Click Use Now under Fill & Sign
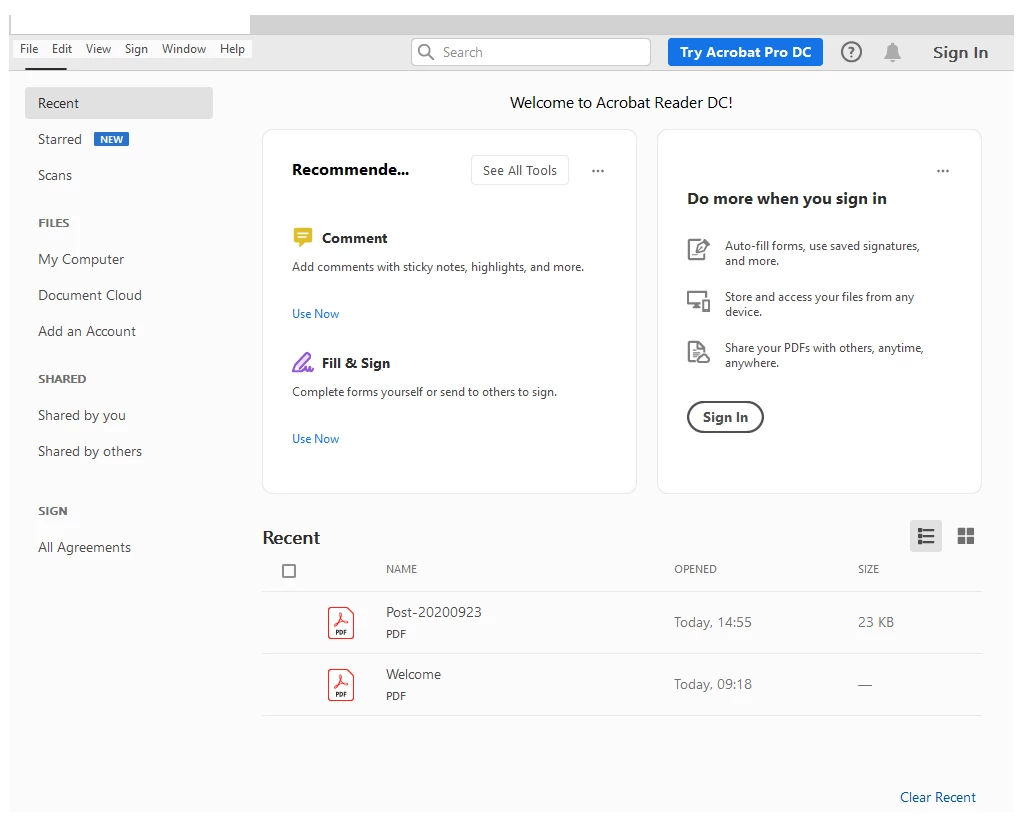Image resolution: width=1016 pixels, height=820 pixels. click(x=316, y=438)
